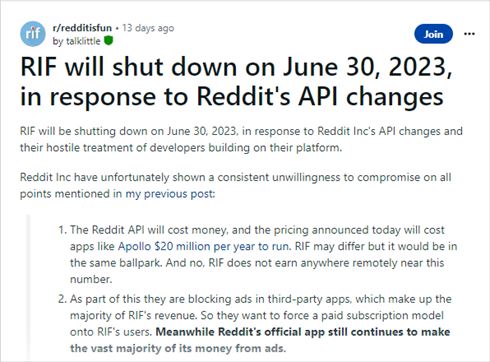This screenshot has width=490, height=362.
Task: Open talklittle's user profile
Action: coord(83,41)
